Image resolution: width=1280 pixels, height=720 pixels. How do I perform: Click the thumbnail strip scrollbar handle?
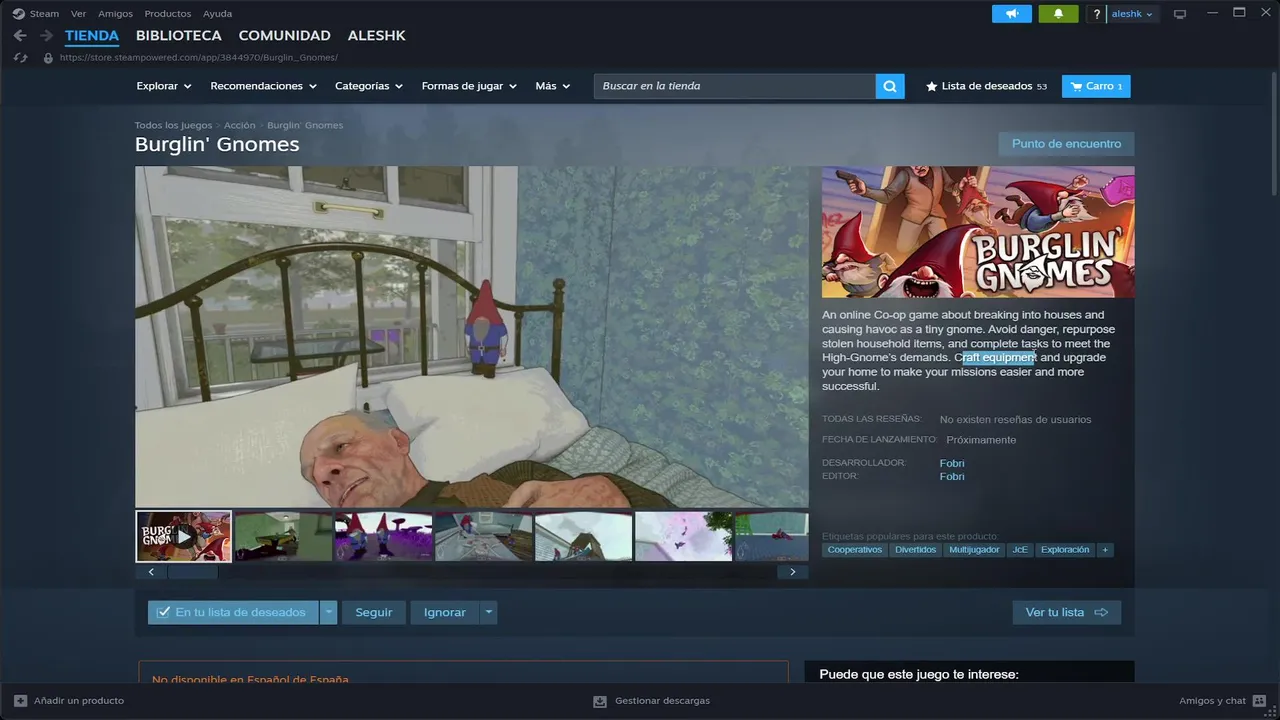point(192,572)
